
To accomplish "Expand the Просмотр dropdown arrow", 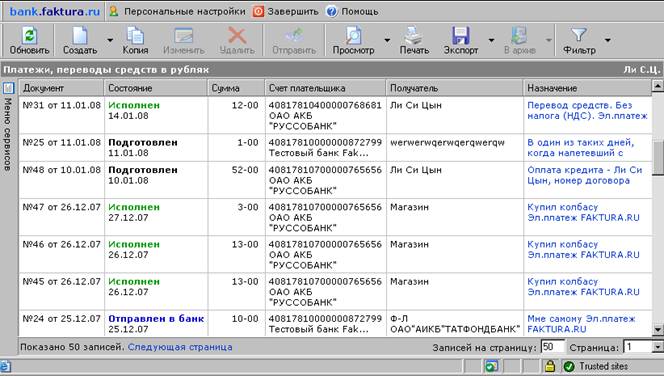I will (x=387, y=40).
